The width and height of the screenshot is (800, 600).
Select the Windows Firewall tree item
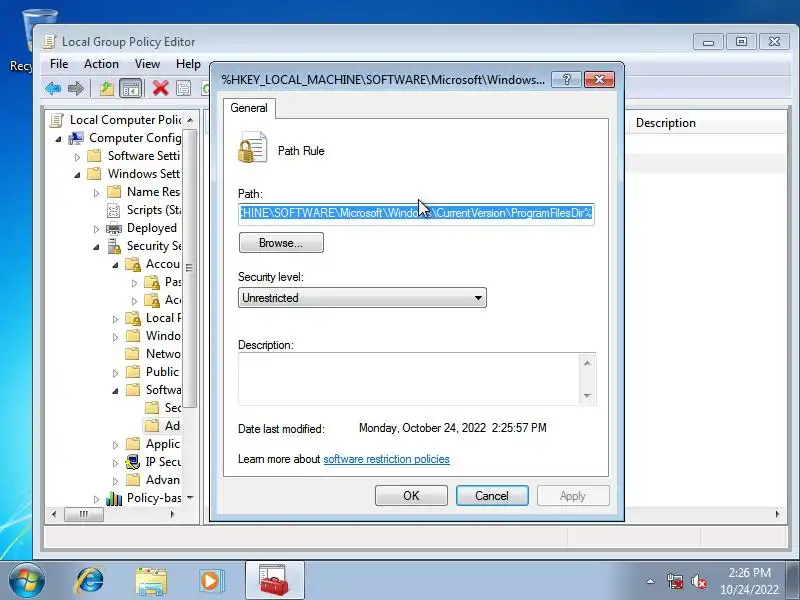click(163, 336)
